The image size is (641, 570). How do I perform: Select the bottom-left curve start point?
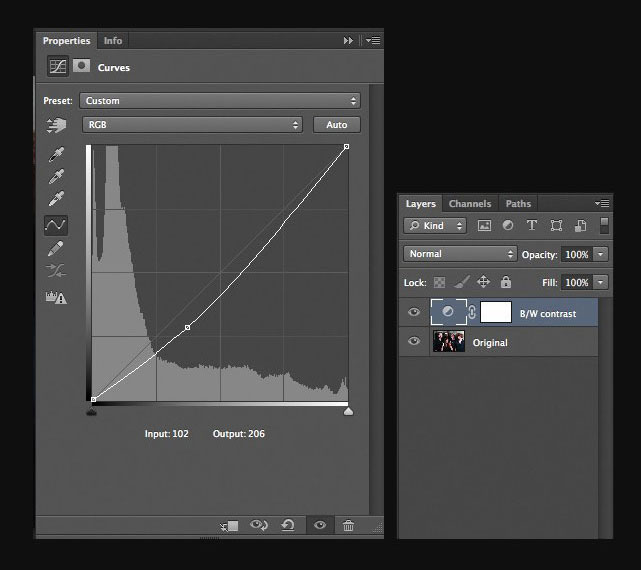click(94, 399)
